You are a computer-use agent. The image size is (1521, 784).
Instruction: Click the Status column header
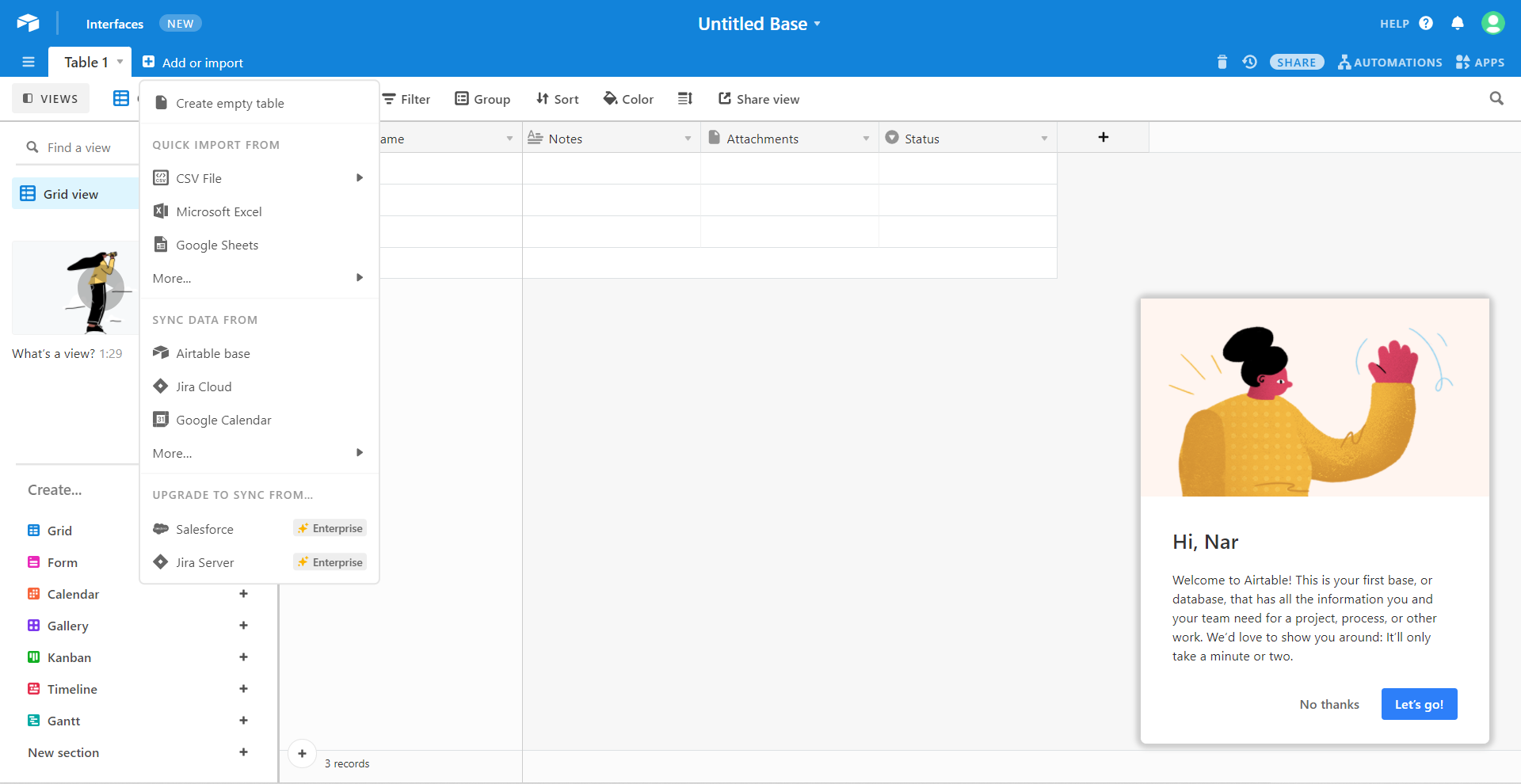[967, 139]
